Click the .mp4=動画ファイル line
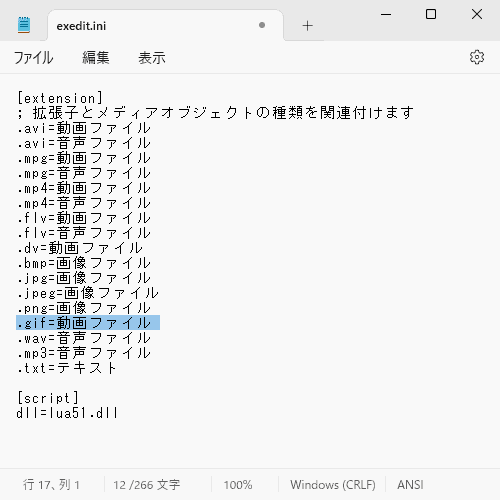 [84, 188]
